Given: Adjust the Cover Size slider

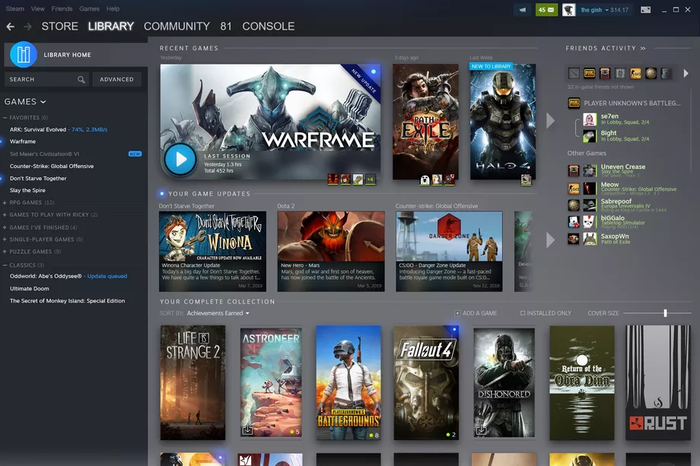Looking at the screenshot, I should coord(665,313).
